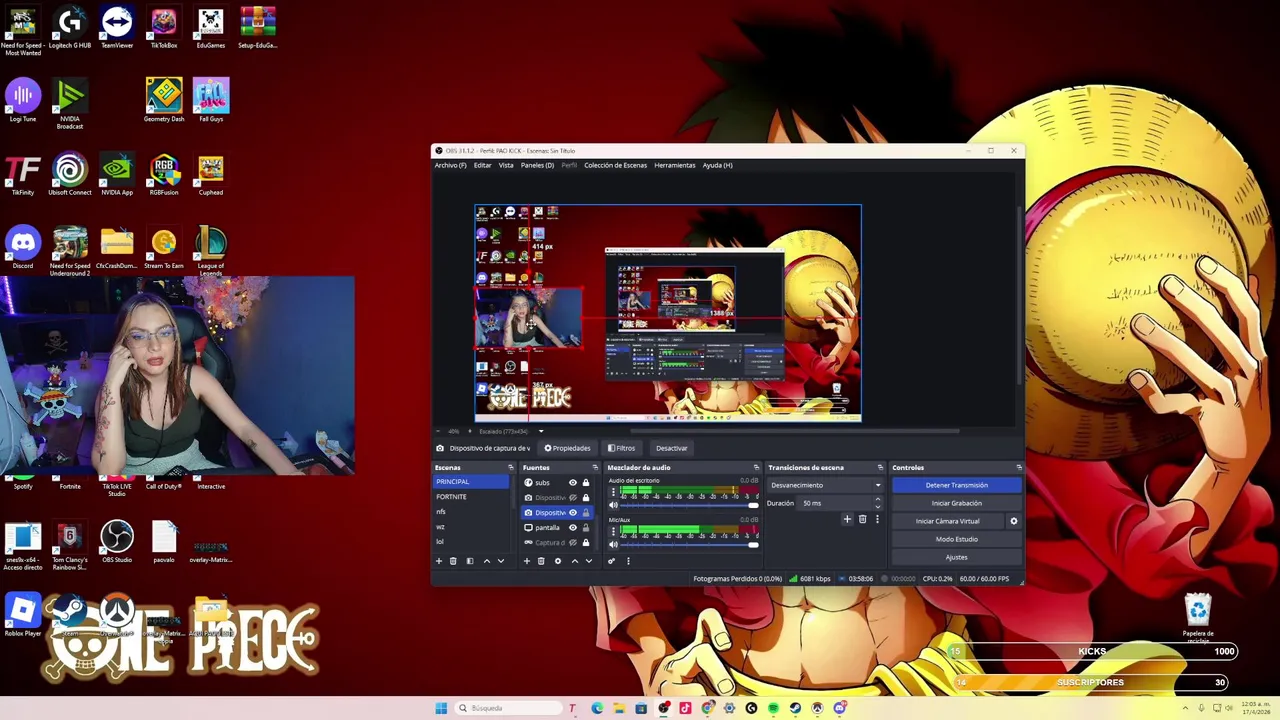The height and width of the screenshot is (720, 1280).
Task: Show hidden Captura d source
Action: (x=573, y=543)
